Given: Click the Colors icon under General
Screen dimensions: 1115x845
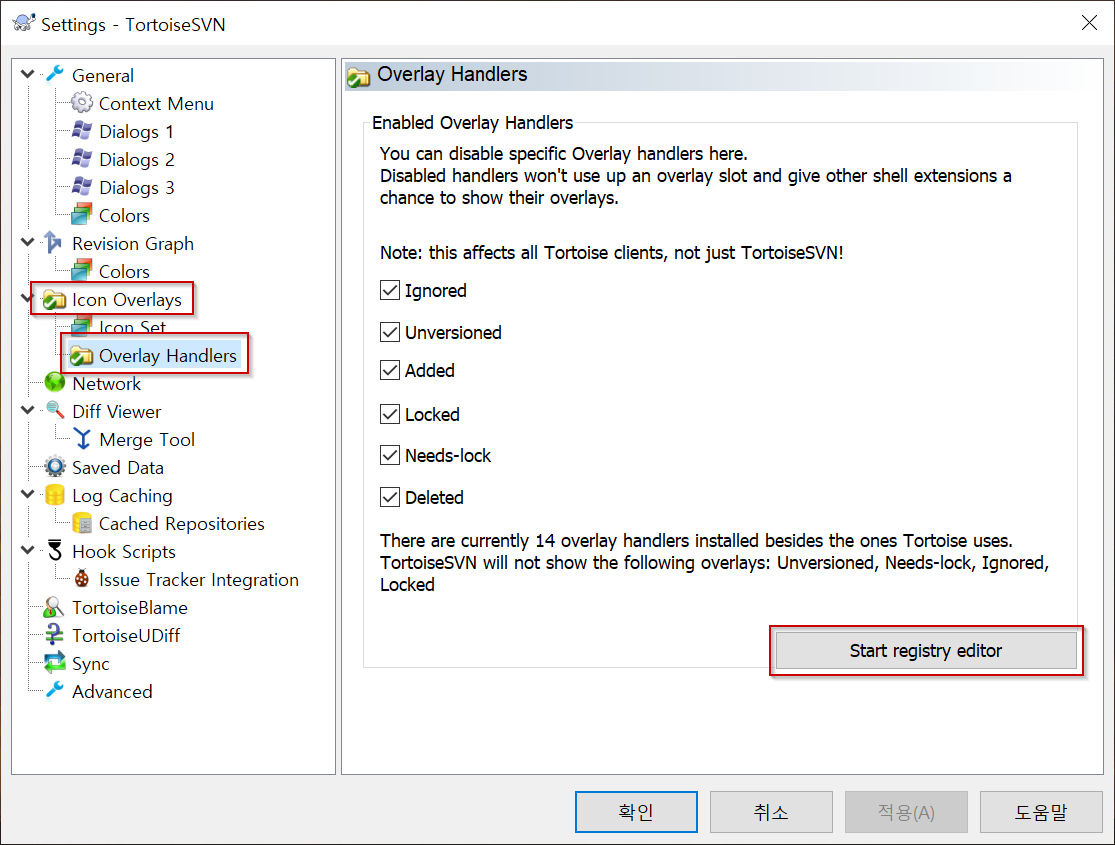Looking at the screenshot, I should (x=82, y=214).
